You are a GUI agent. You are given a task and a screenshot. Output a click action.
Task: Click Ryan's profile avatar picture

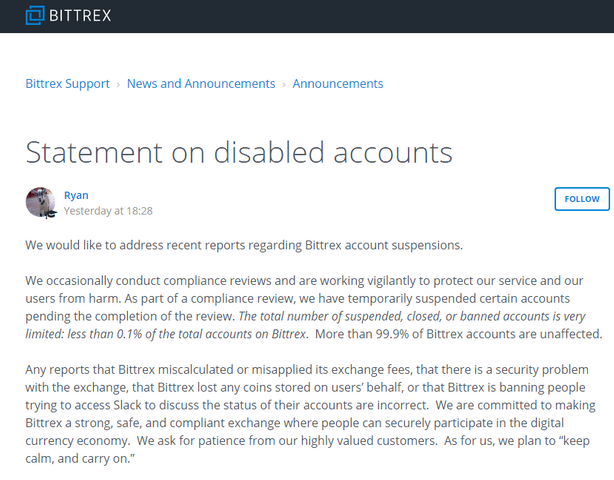click(41, 202)
